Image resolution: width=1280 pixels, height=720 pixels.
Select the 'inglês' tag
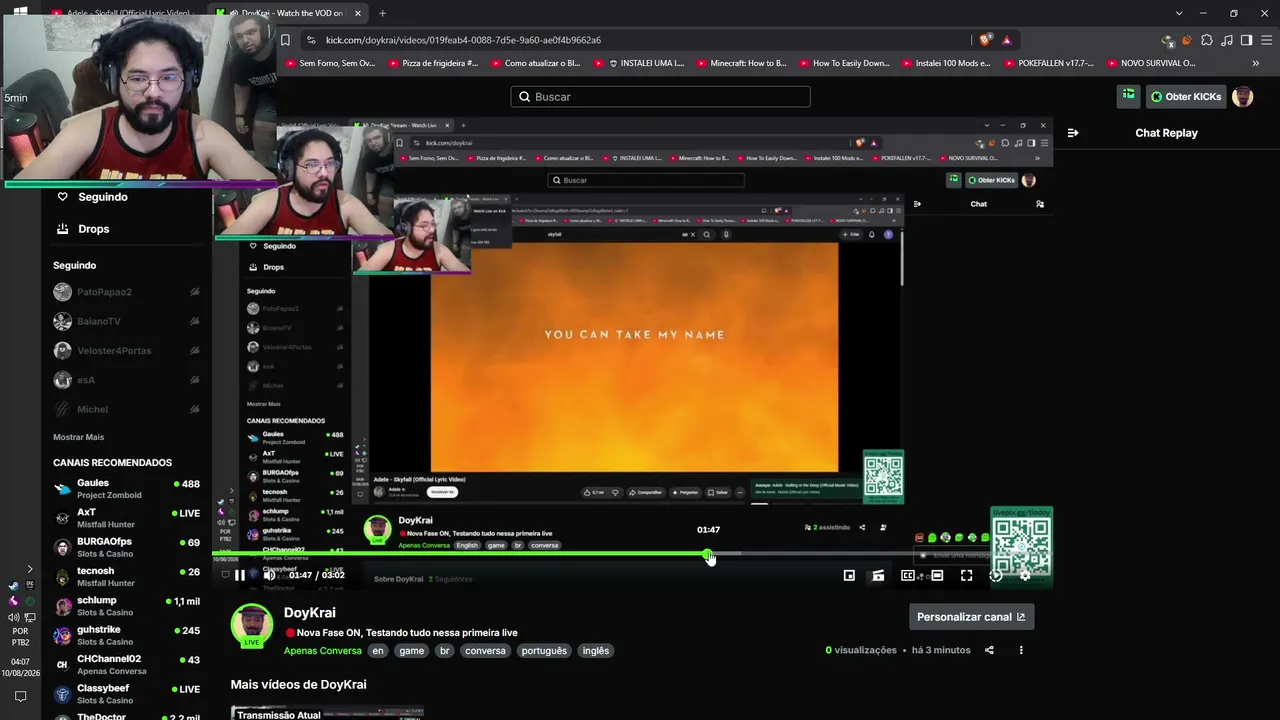point(596,651)
